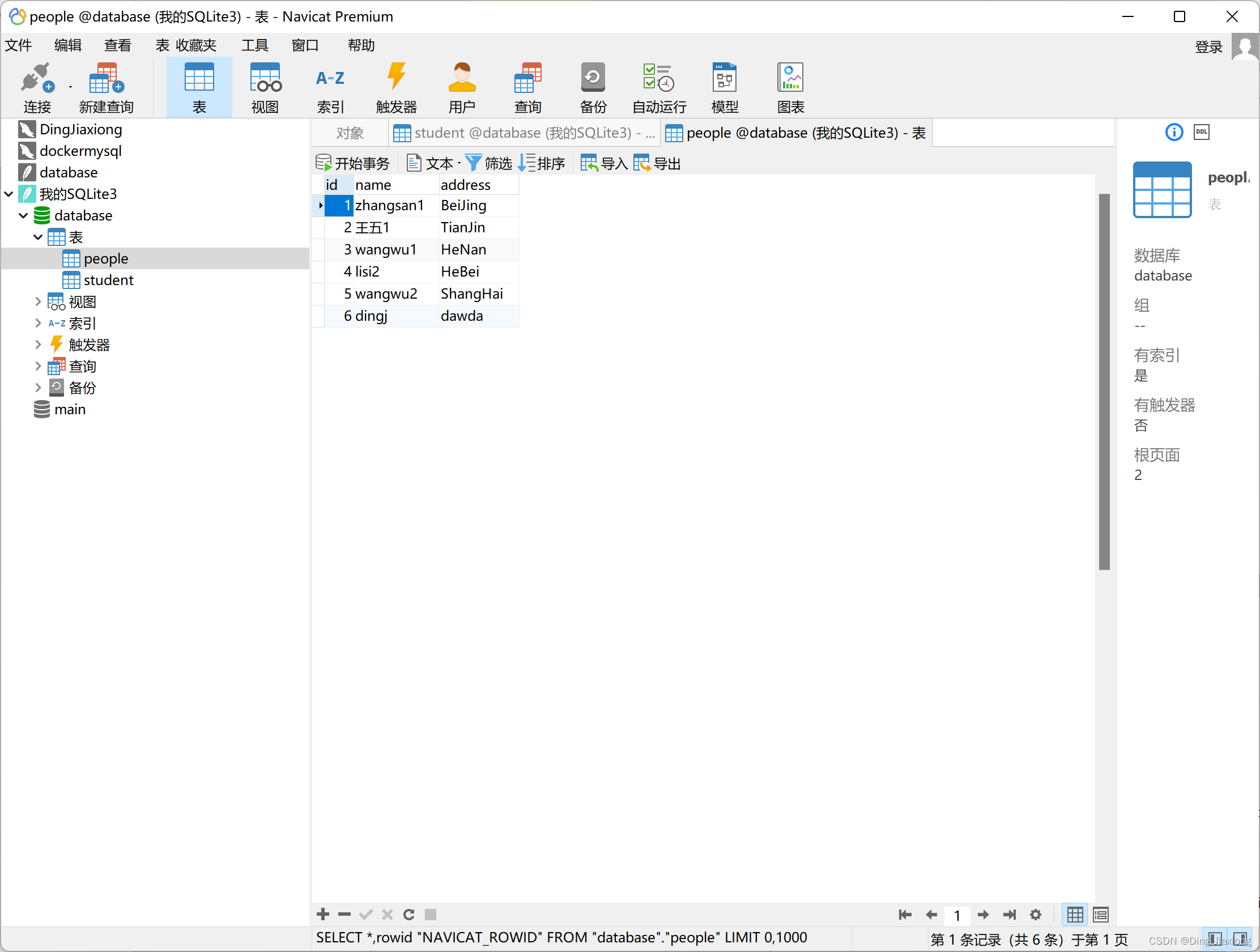Go to first page icon
This screenshot has width=1260, height=952.
point(905,915)
